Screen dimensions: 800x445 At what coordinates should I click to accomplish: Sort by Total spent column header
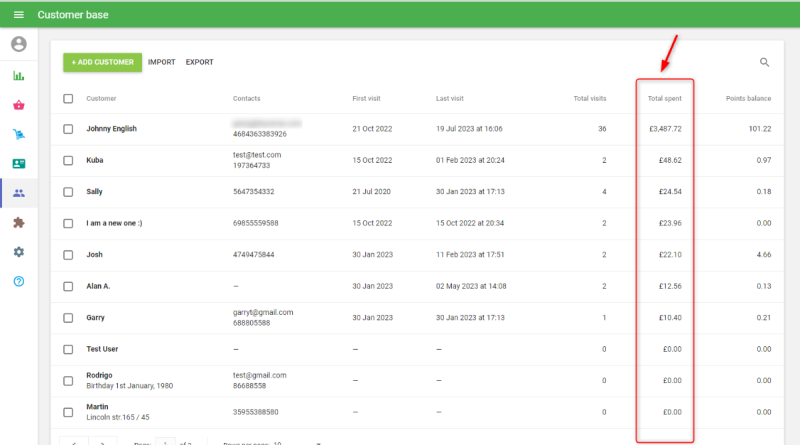665,98
